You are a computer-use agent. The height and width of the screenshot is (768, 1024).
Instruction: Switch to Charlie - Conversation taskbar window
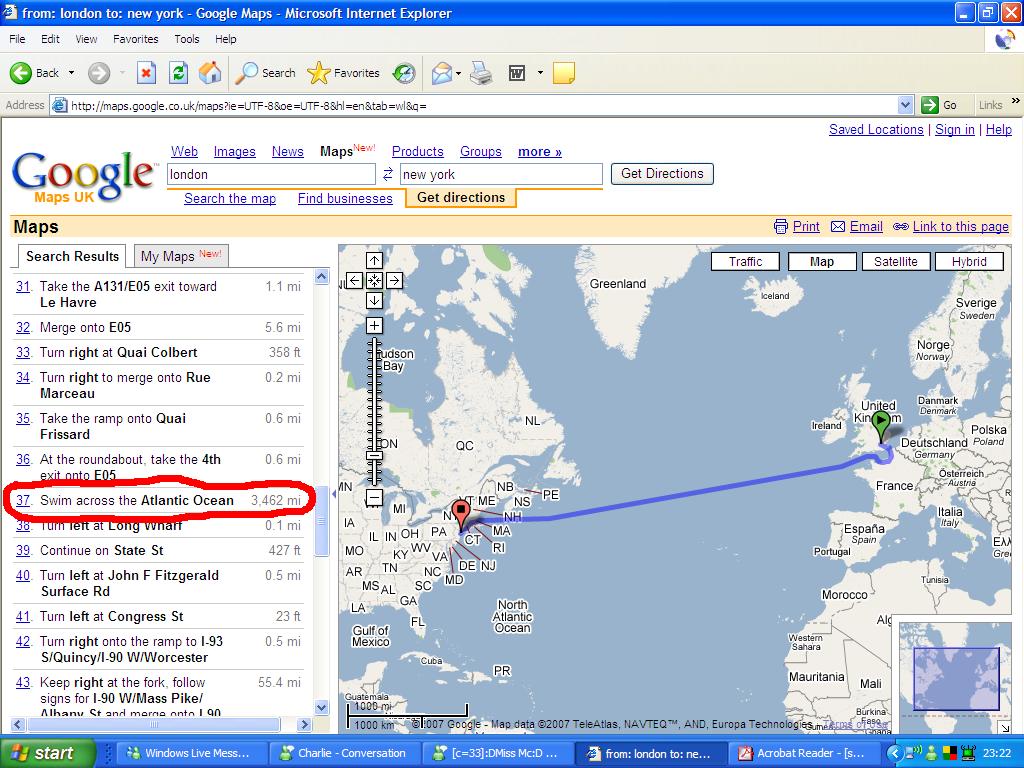(344, 753)
